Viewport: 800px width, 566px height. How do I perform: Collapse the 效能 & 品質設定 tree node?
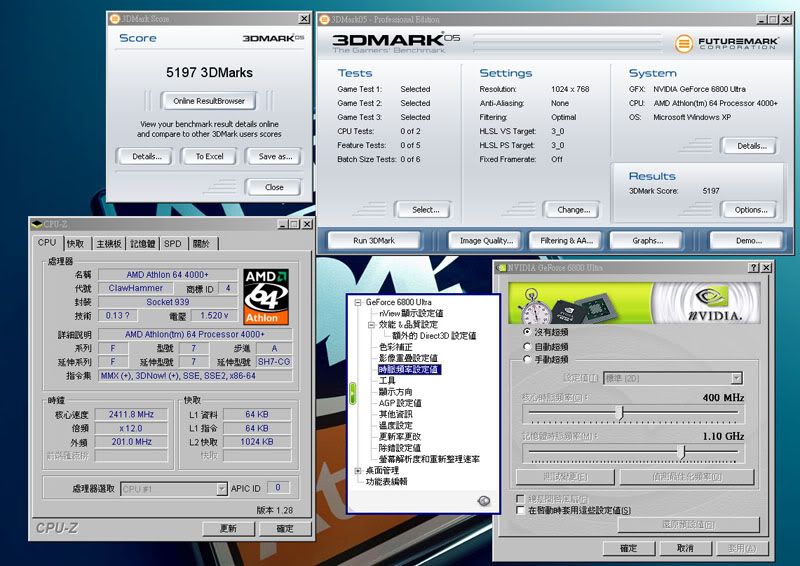tap(371, 325)
